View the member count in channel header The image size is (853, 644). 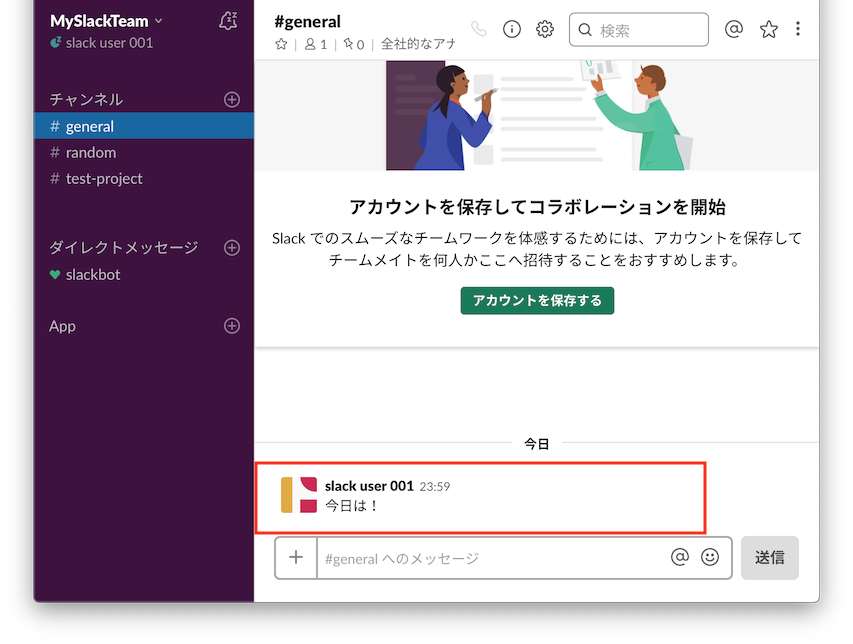(316, 44)
